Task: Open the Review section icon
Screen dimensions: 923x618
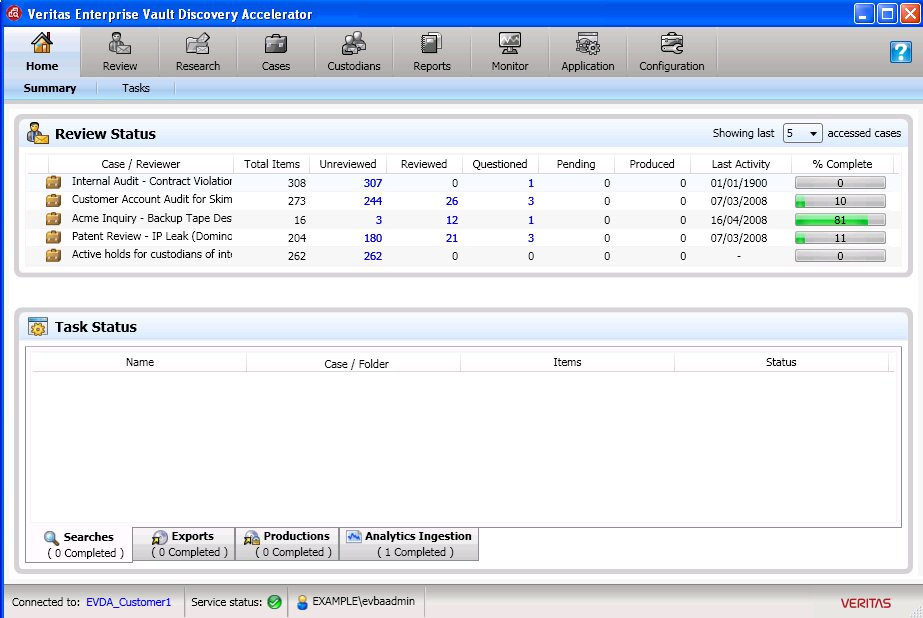Action: tap(119, 44)
